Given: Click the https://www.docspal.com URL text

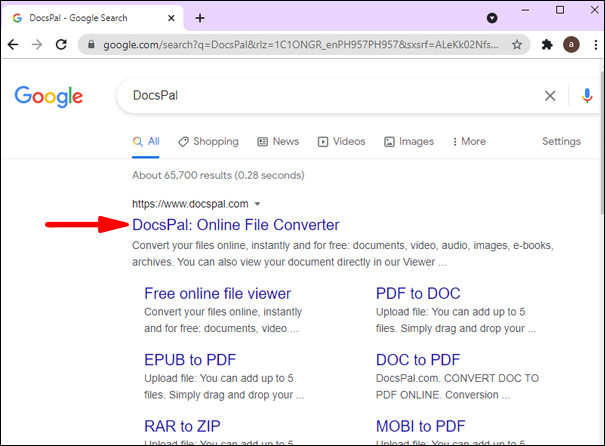Looking at the screenshot, I should 190,204.
